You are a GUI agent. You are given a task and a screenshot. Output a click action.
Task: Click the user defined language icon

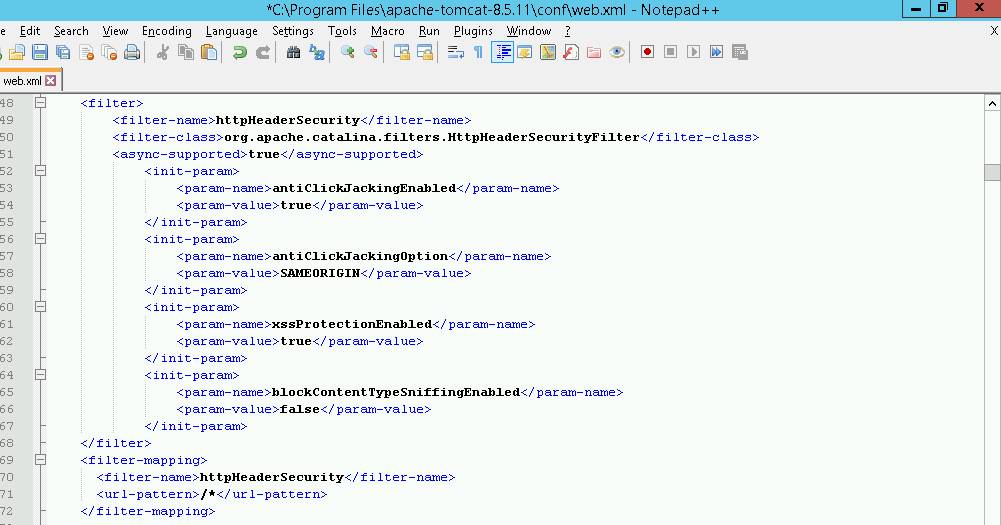coord(525,52)
